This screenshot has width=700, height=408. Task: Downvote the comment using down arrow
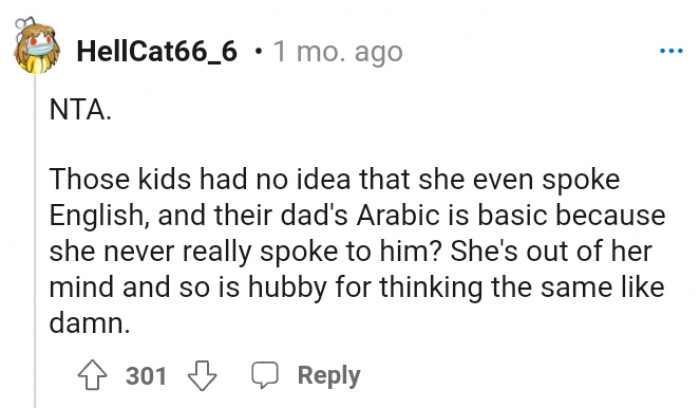pos(203,376)
